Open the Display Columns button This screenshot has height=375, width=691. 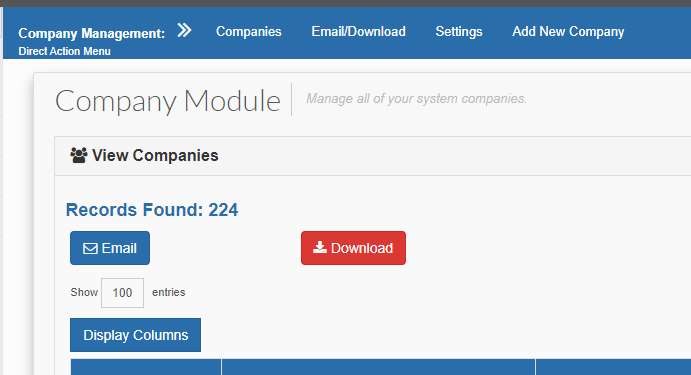(135, 335)
